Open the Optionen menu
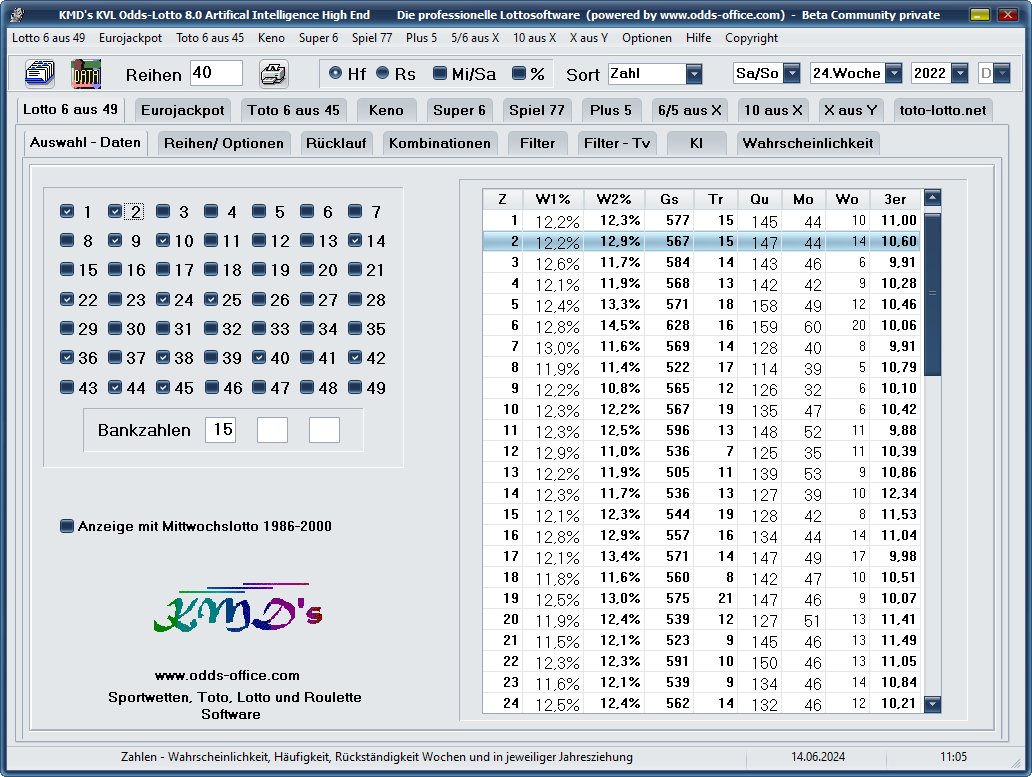 pyautogui.click(x=646, y=38)
